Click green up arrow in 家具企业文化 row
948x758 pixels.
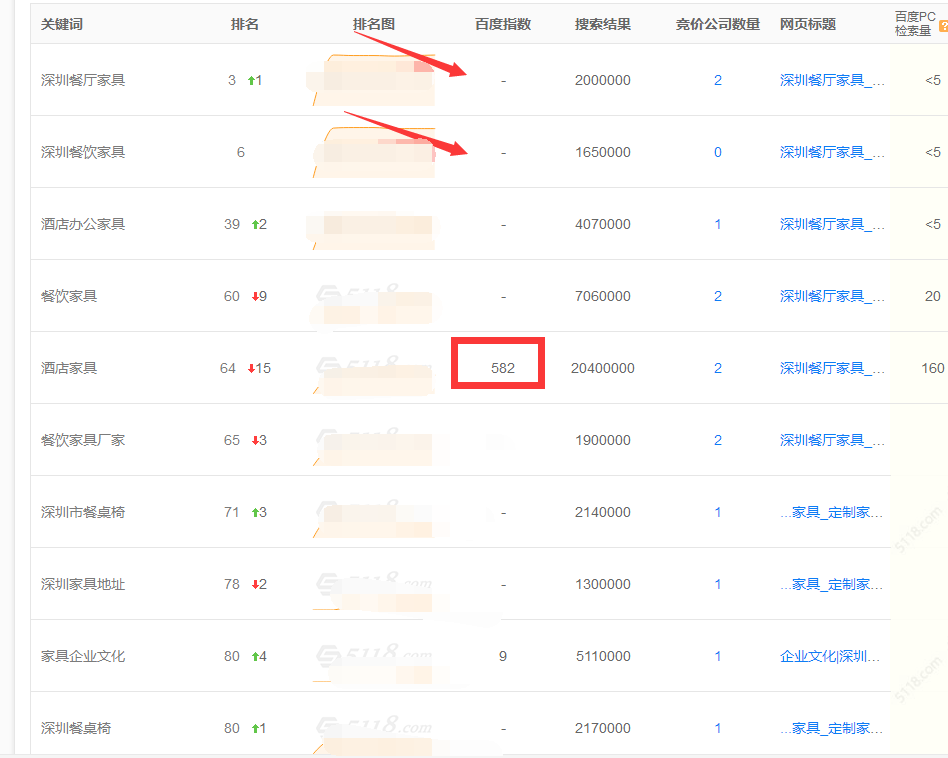pos(253,657)
